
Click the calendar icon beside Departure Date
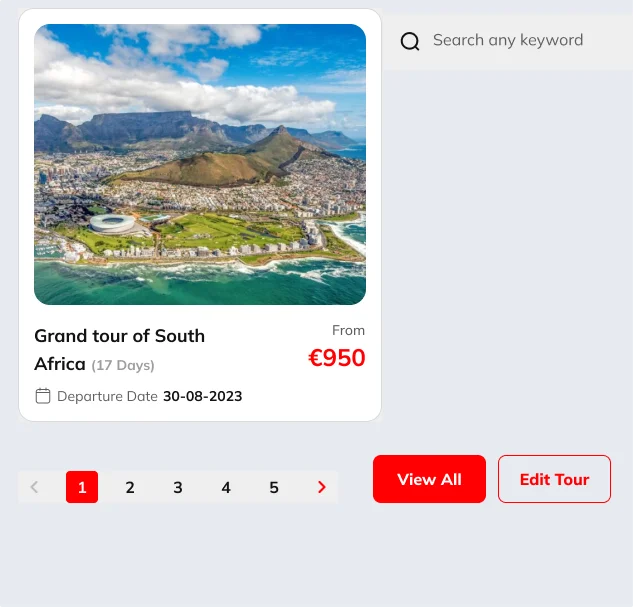click(43, 396)
